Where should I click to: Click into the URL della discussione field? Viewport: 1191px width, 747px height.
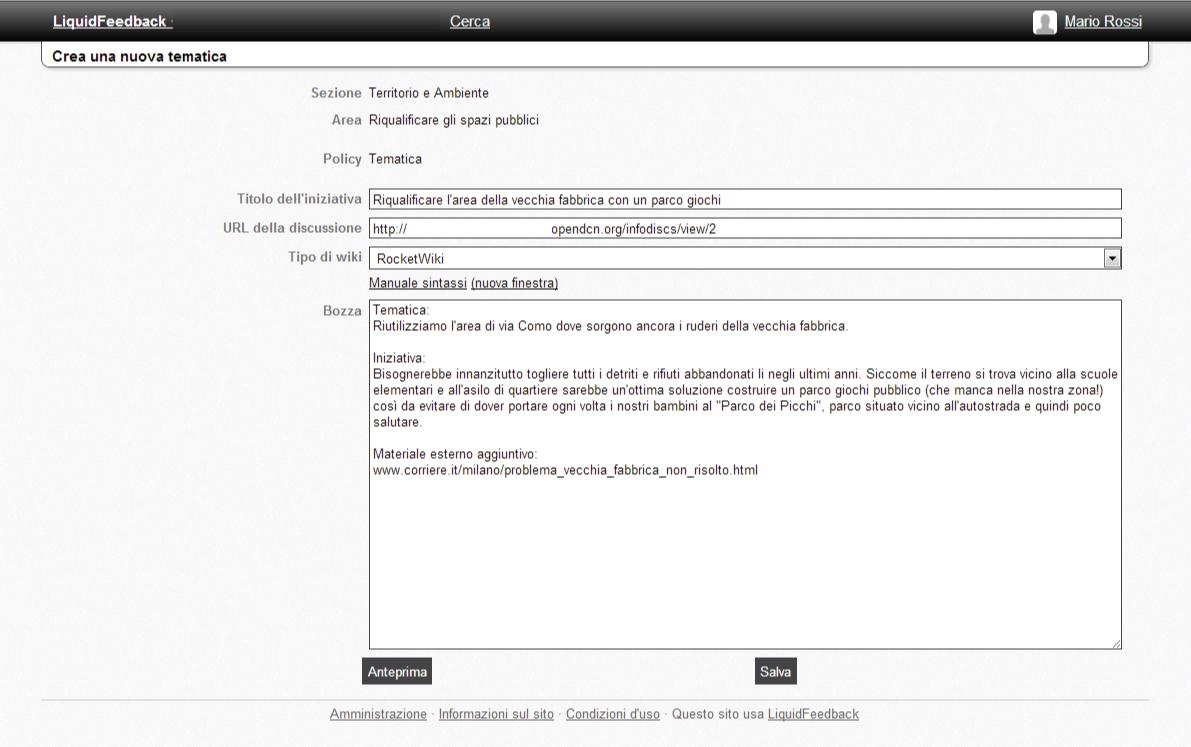(x=744, y=229)
